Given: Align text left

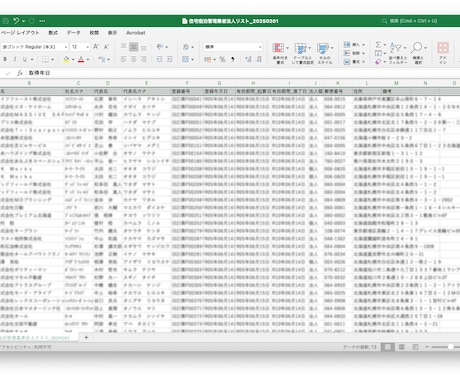Looking at the screenshot, I should tap(123, 59).
